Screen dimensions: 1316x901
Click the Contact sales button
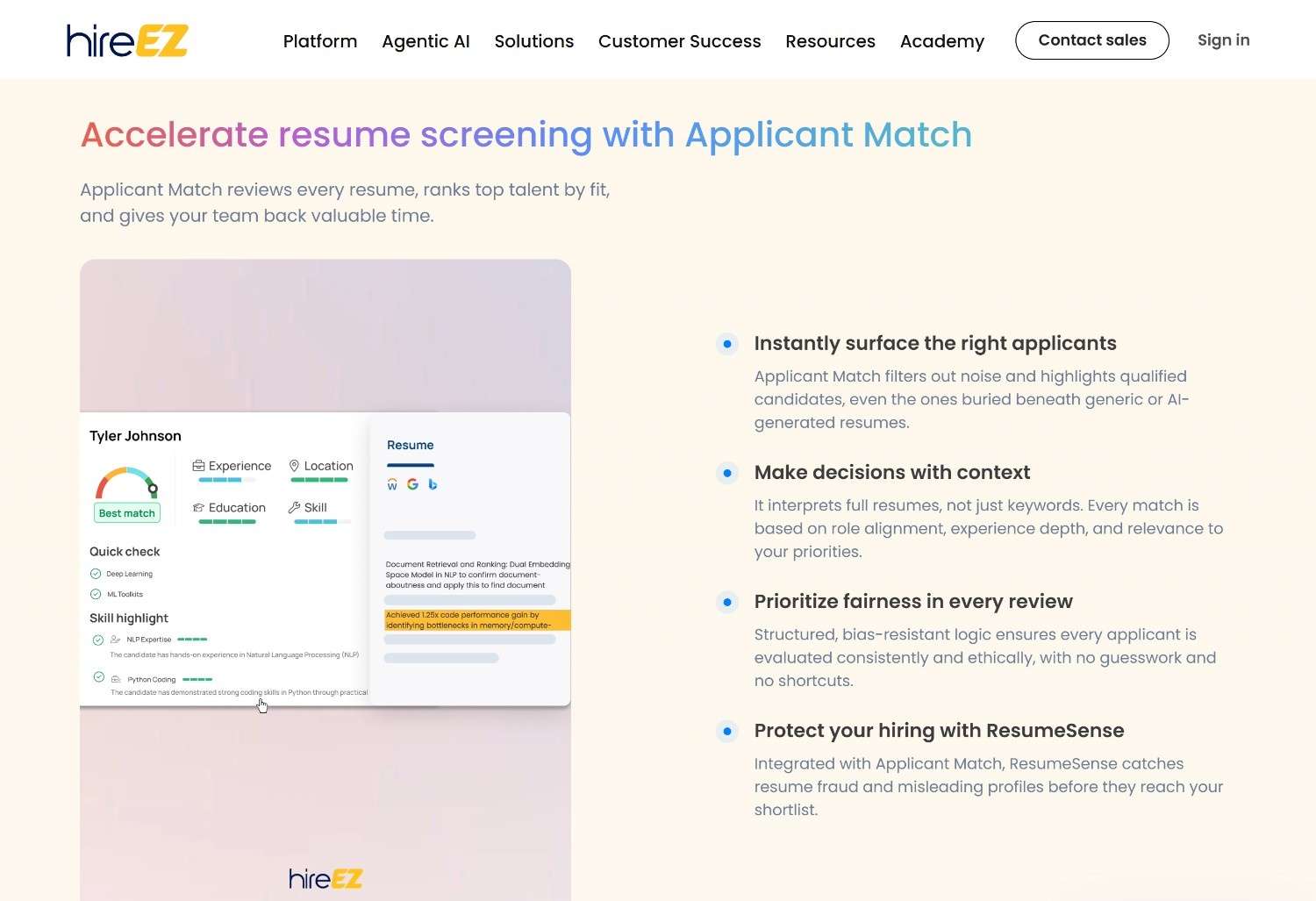tap(1091, 40)
